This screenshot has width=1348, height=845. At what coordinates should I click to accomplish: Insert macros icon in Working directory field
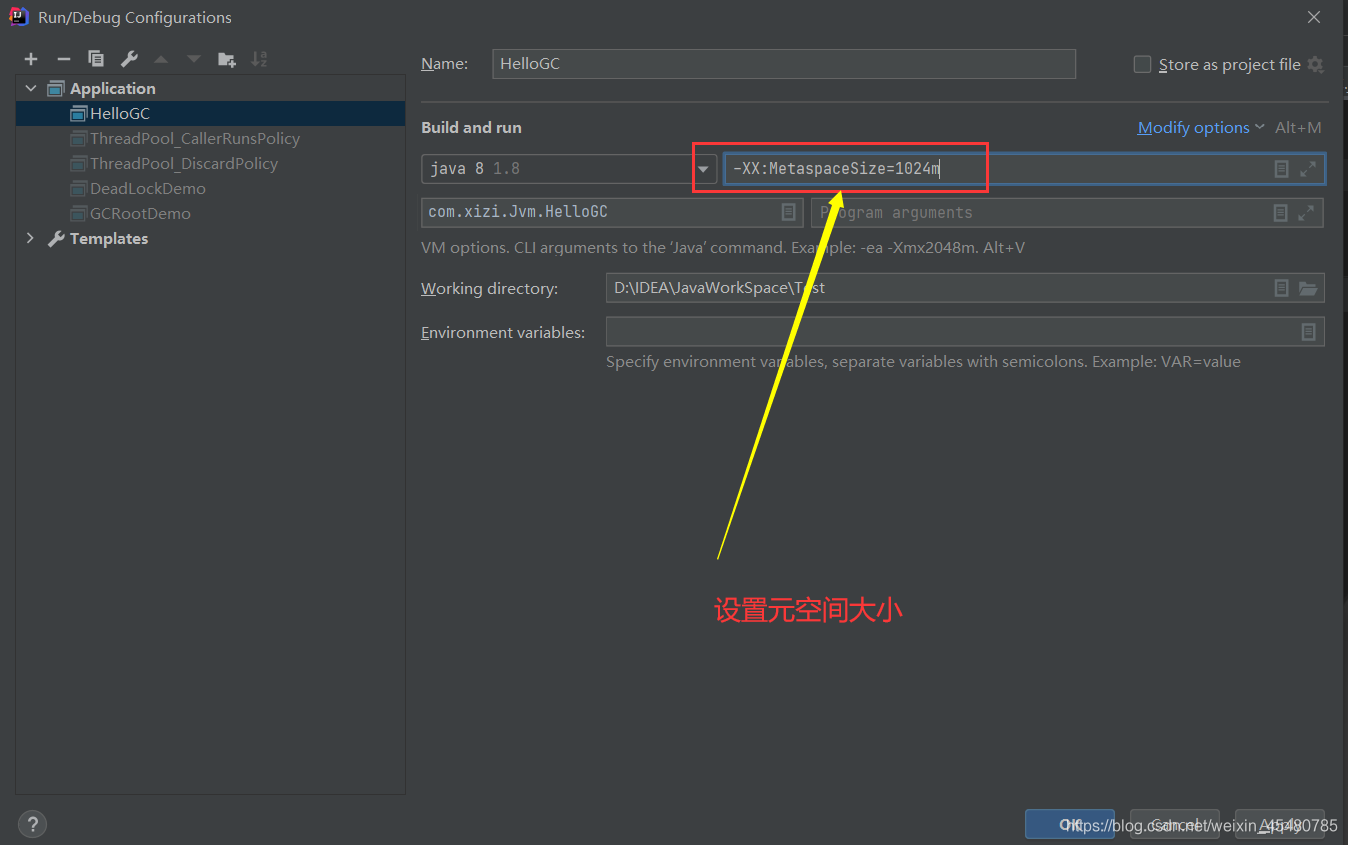(x=1281, y=288)
